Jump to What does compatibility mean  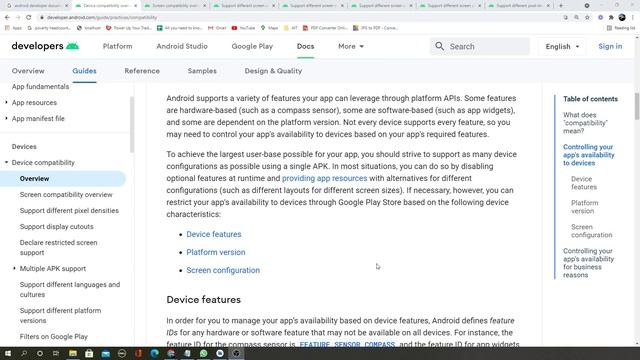(585, 123)
